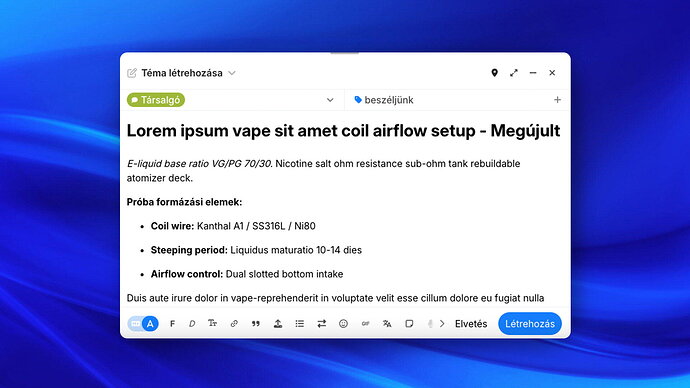Click the 'Próba formázási elemek:' line
Image resolution: width=690 pixels, height=388 pixels.
click(x=184, y=202)
